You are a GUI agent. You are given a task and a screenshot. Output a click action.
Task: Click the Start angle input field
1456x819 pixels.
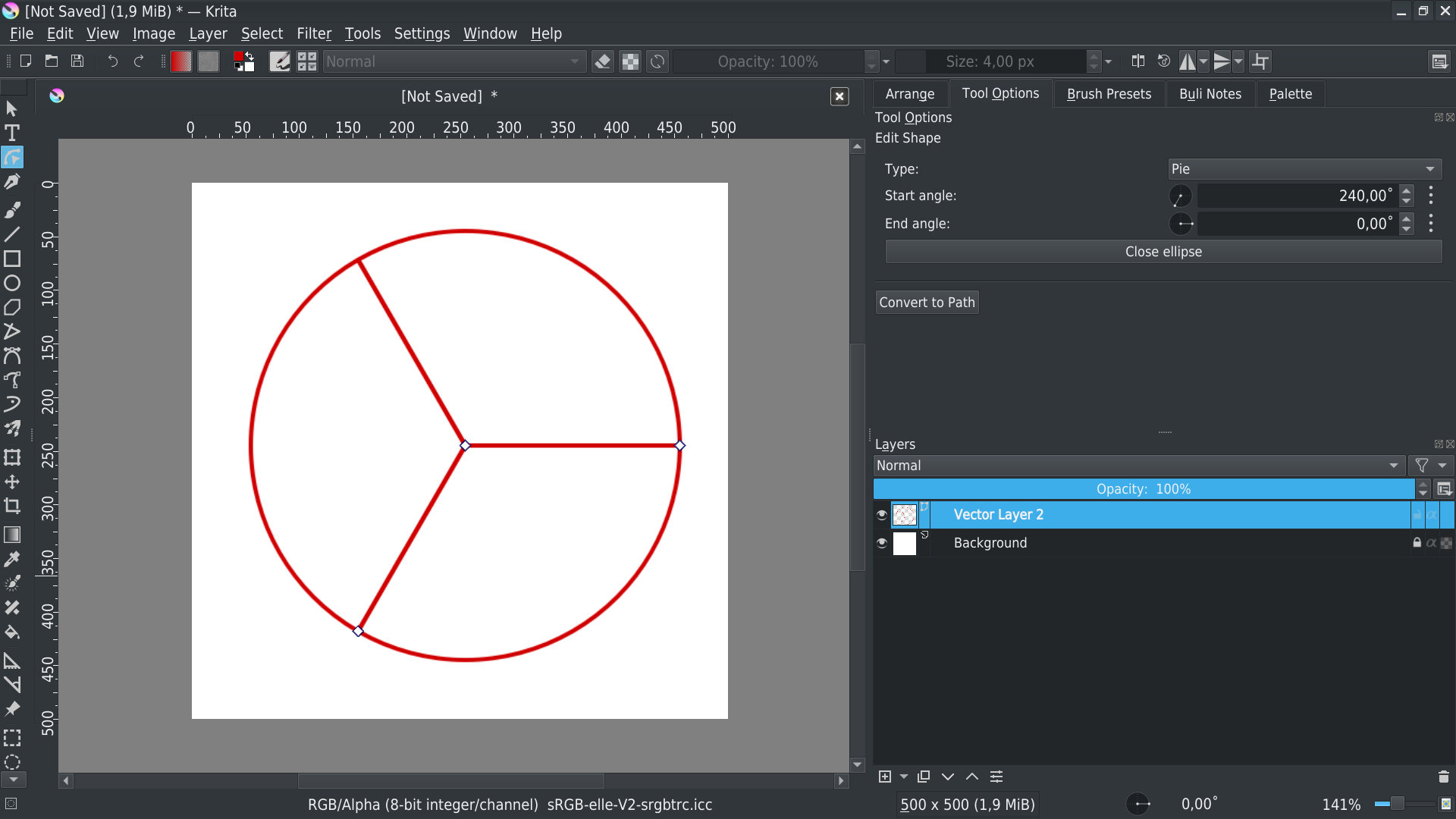click(x=1297, y=196)
